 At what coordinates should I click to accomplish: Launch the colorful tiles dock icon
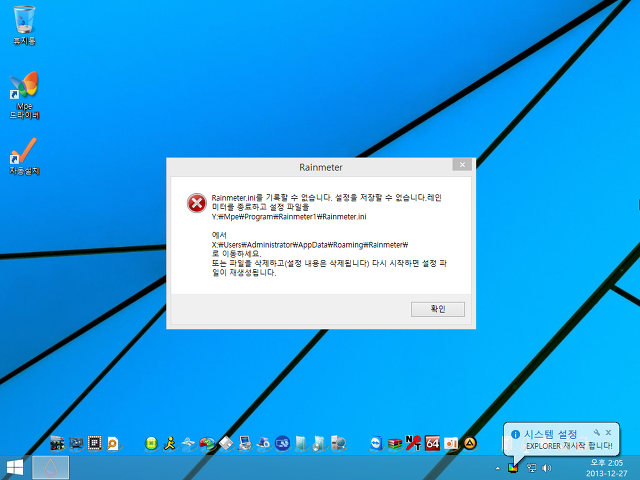(57, 443)
